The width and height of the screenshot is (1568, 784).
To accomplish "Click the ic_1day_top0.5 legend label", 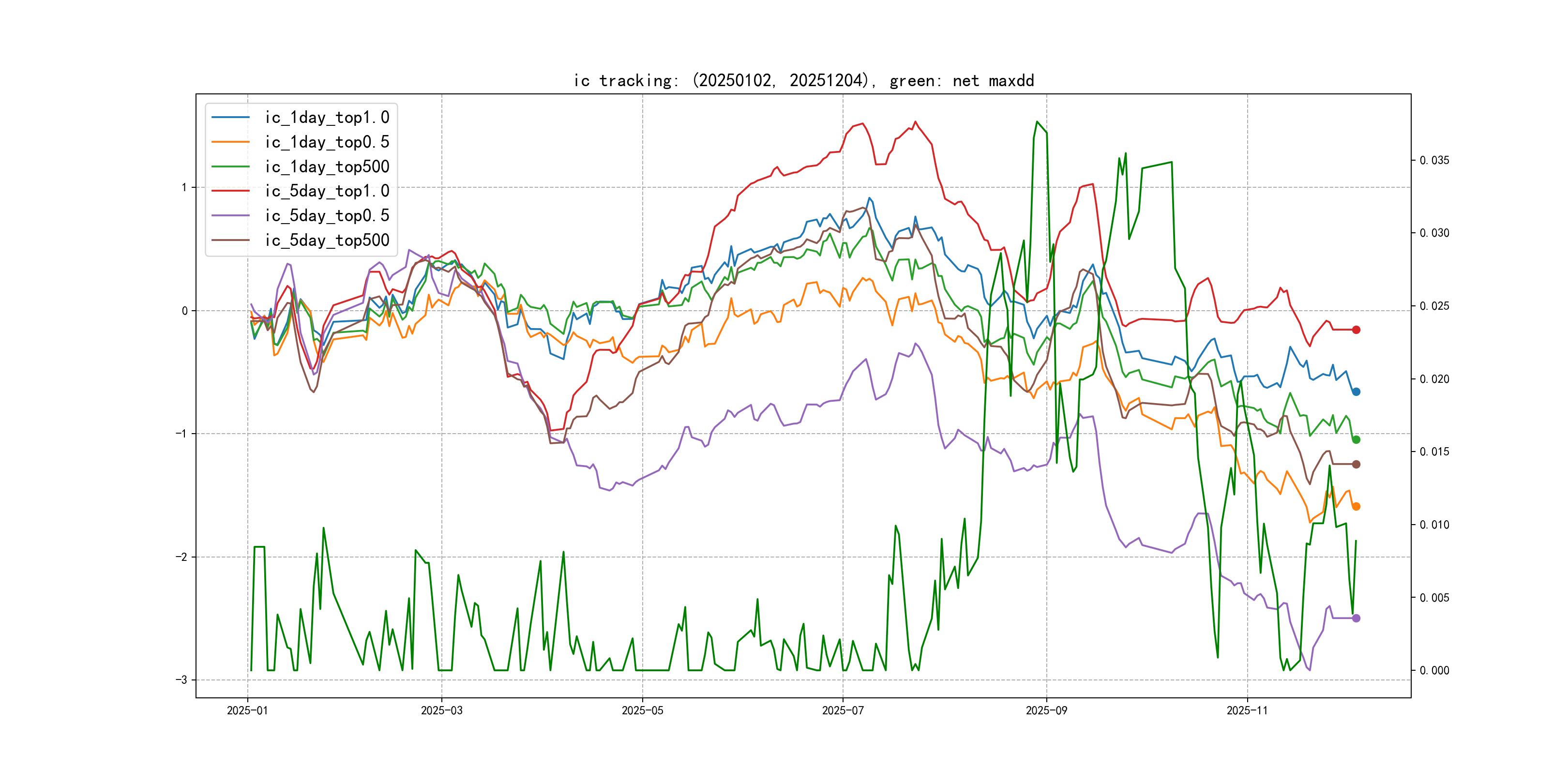I will (327, 142).
